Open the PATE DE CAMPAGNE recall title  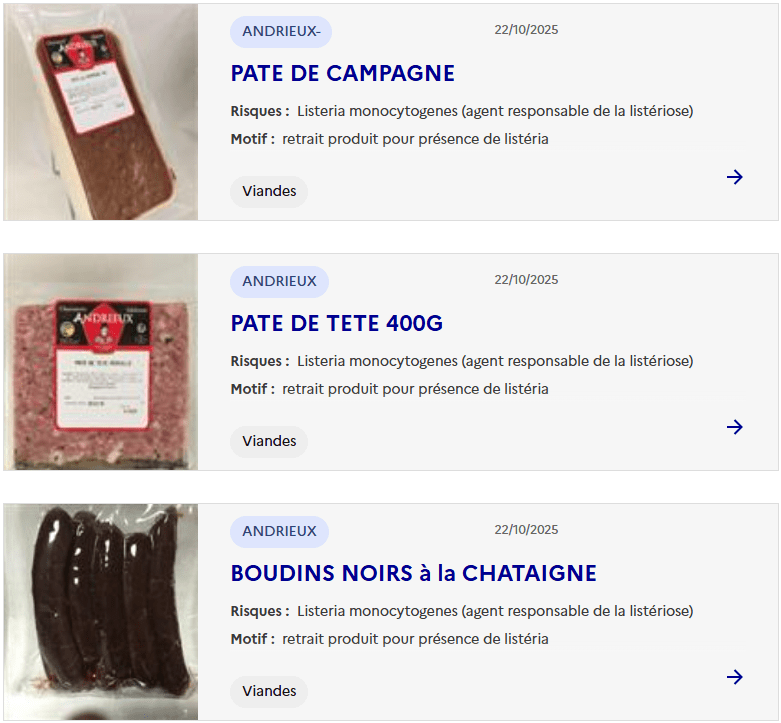pos(342,73)
